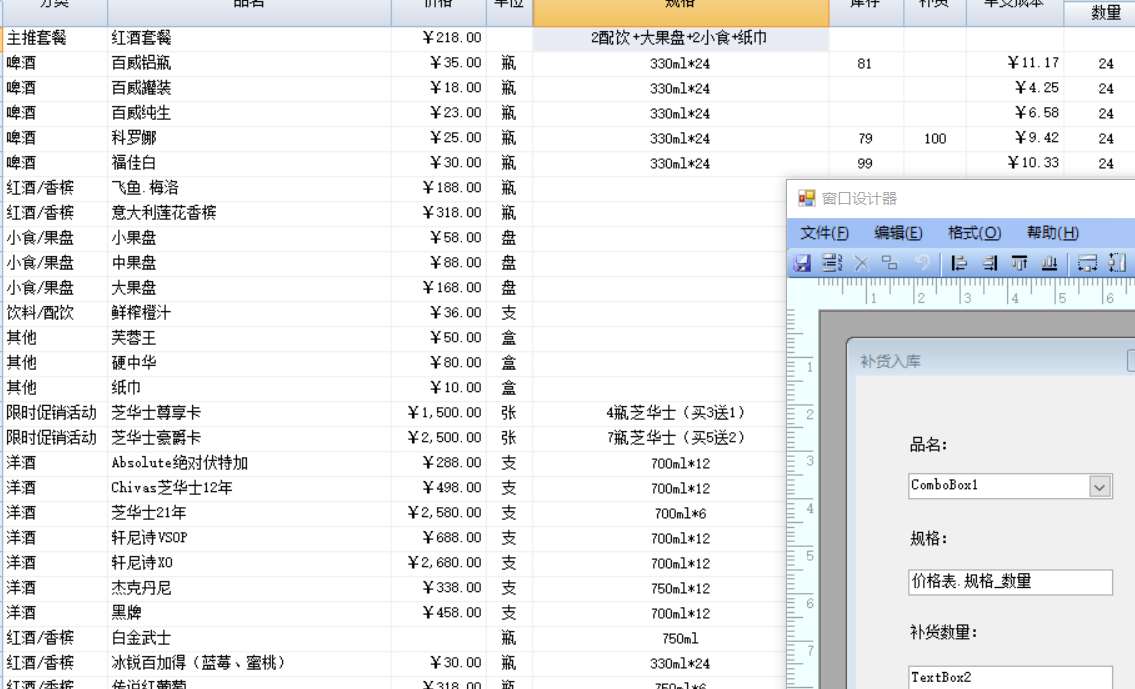
Task: Select the 福佳白 product cell
Action: pos(250,163)
